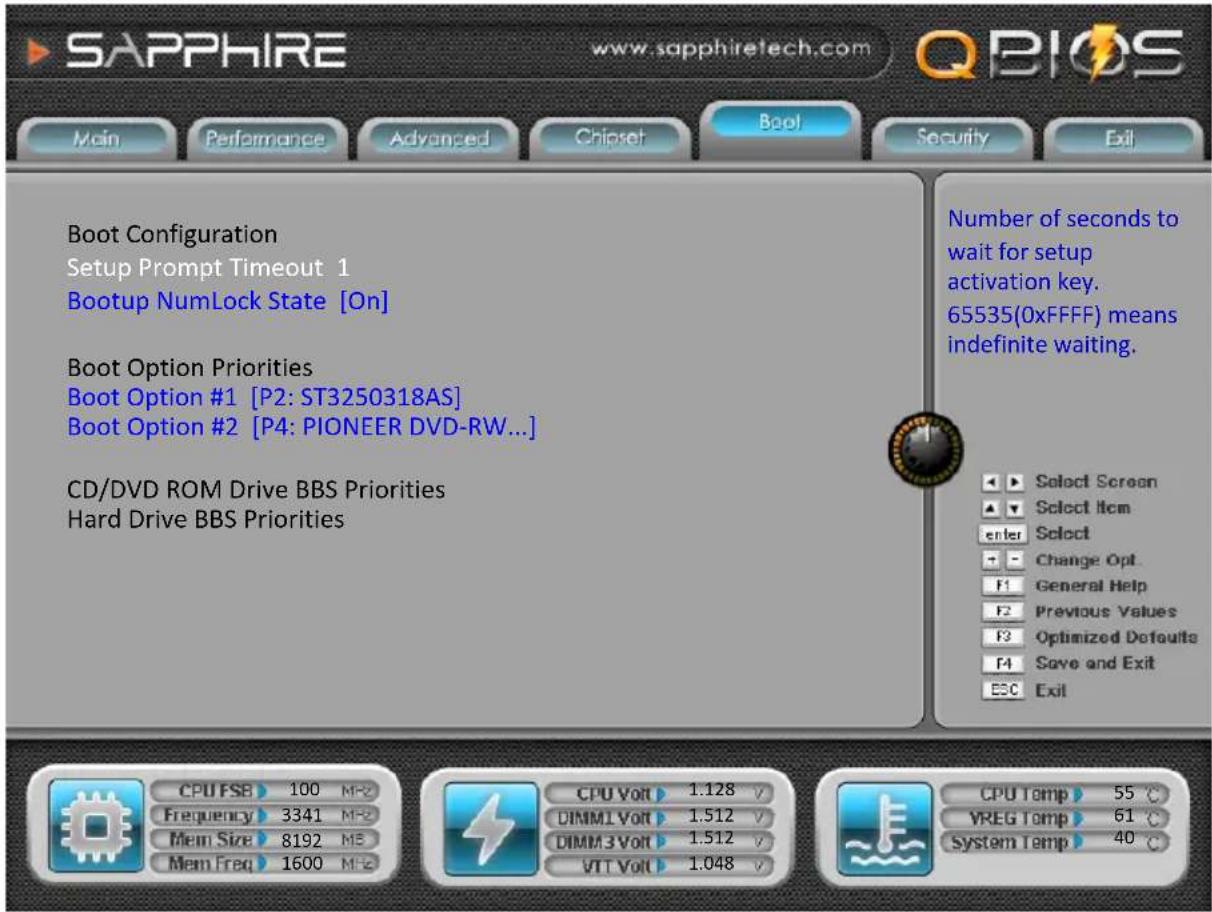Select the Setup Prompt Timeout value
Screen dimensions: 1212x912
tap(343, 268)
